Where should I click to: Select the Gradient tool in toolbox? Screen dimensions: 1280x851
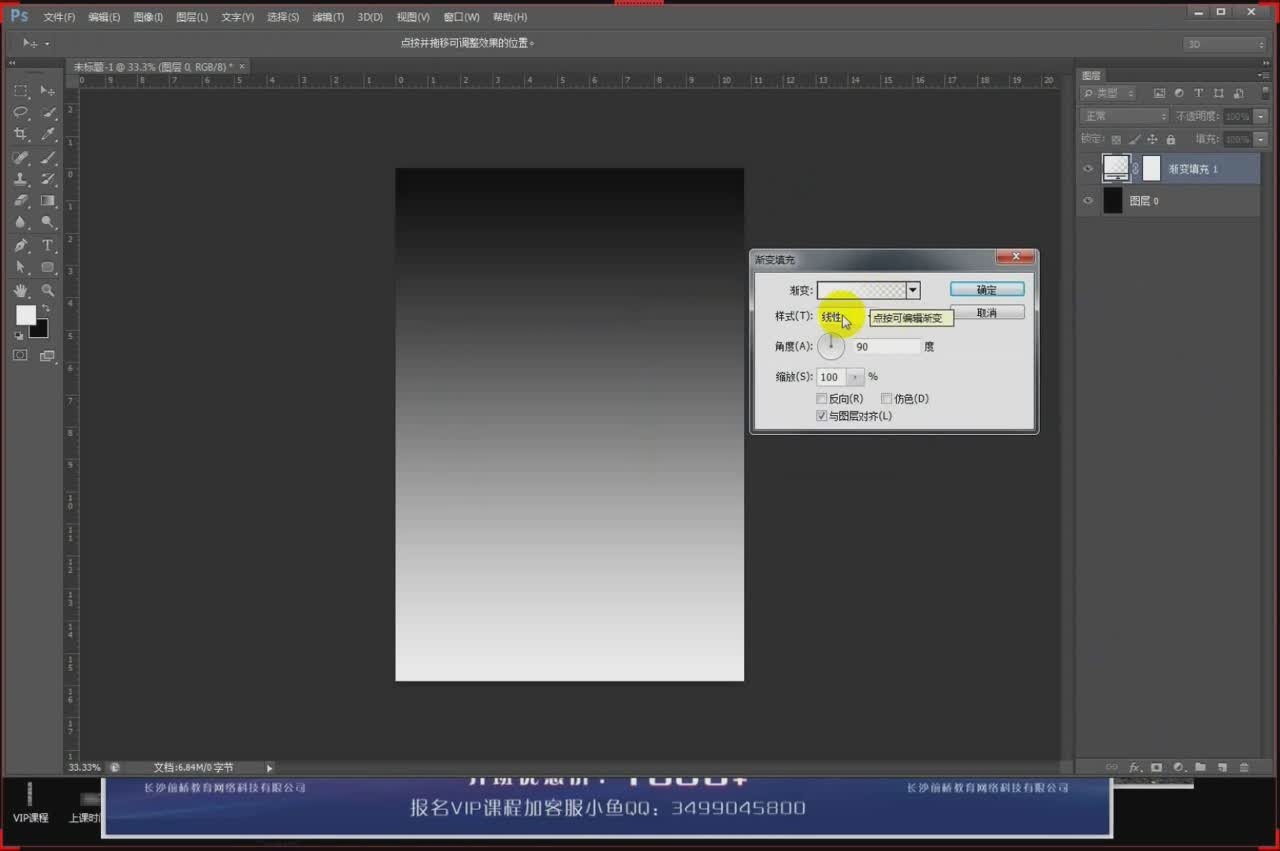click(47, 201)
